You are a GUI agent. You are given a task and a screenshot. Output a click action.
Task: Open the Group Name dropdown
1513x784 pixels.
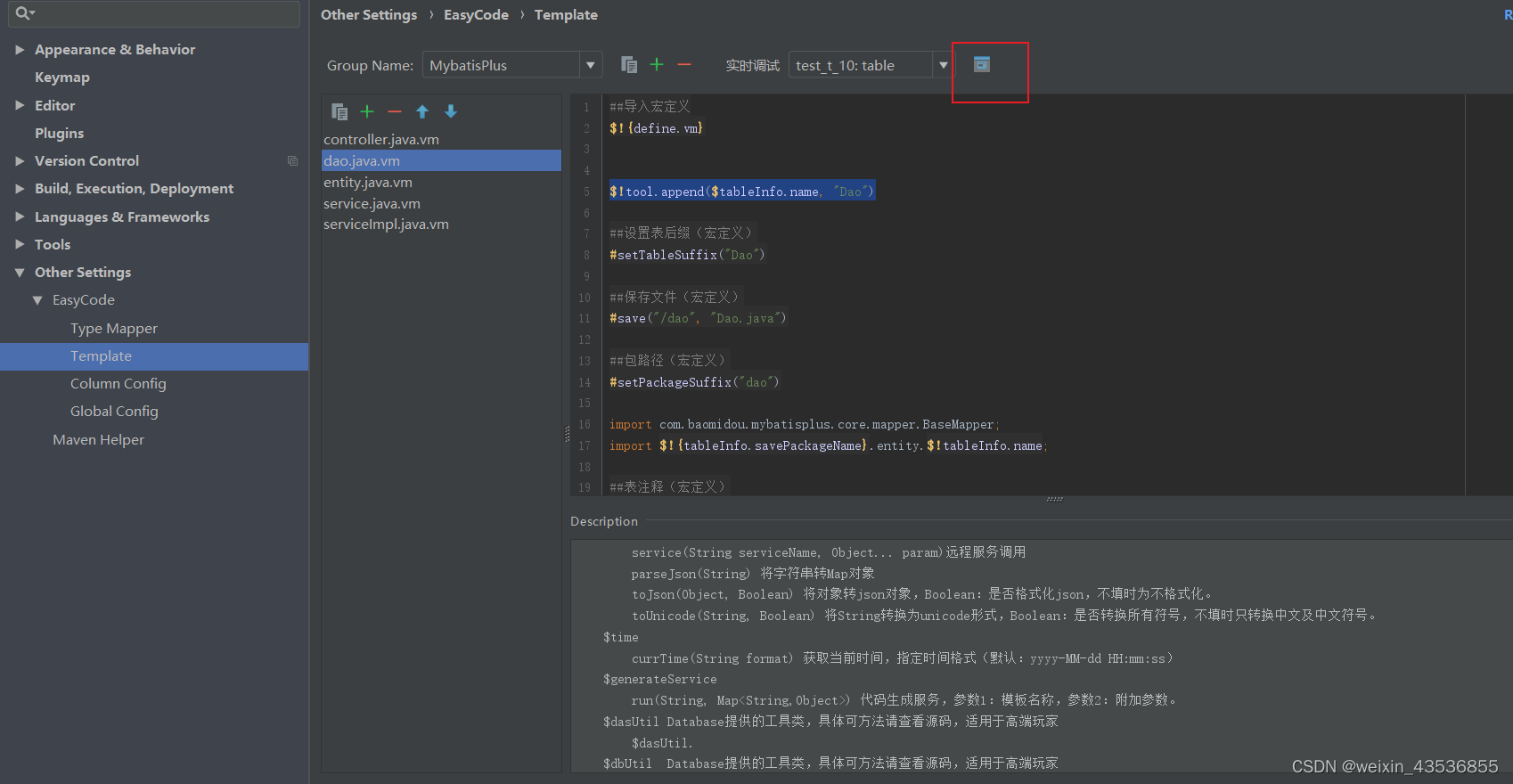click(590, 65)
